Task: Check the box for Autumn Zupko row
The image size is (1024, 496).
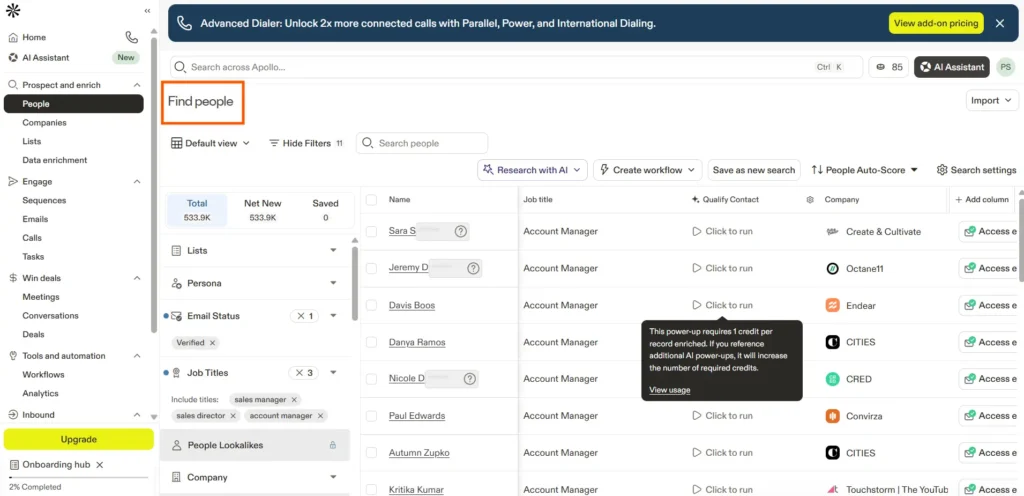Action: tap(372, 452)
